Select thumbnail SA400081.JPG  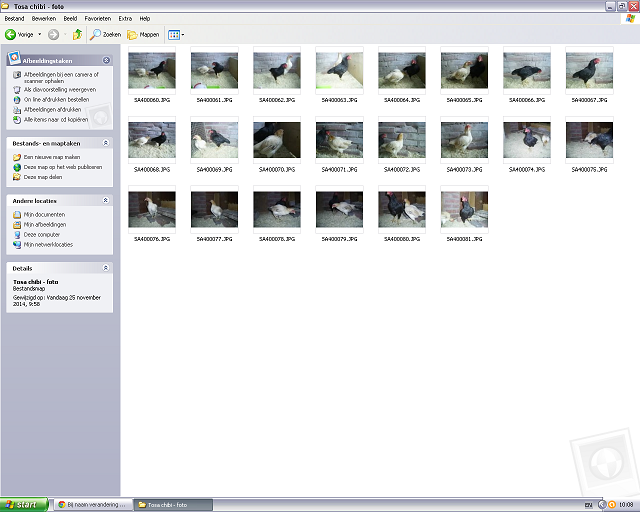[464, 209]
